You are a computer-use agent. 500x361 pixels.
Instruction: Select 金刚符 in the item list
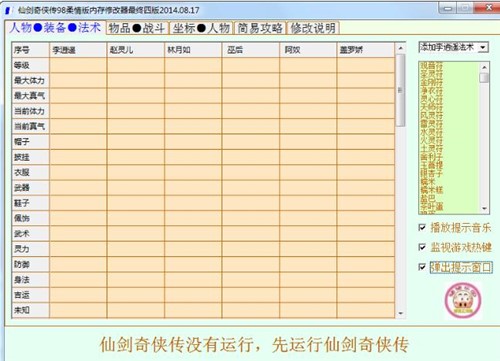(x=431, y=82)
